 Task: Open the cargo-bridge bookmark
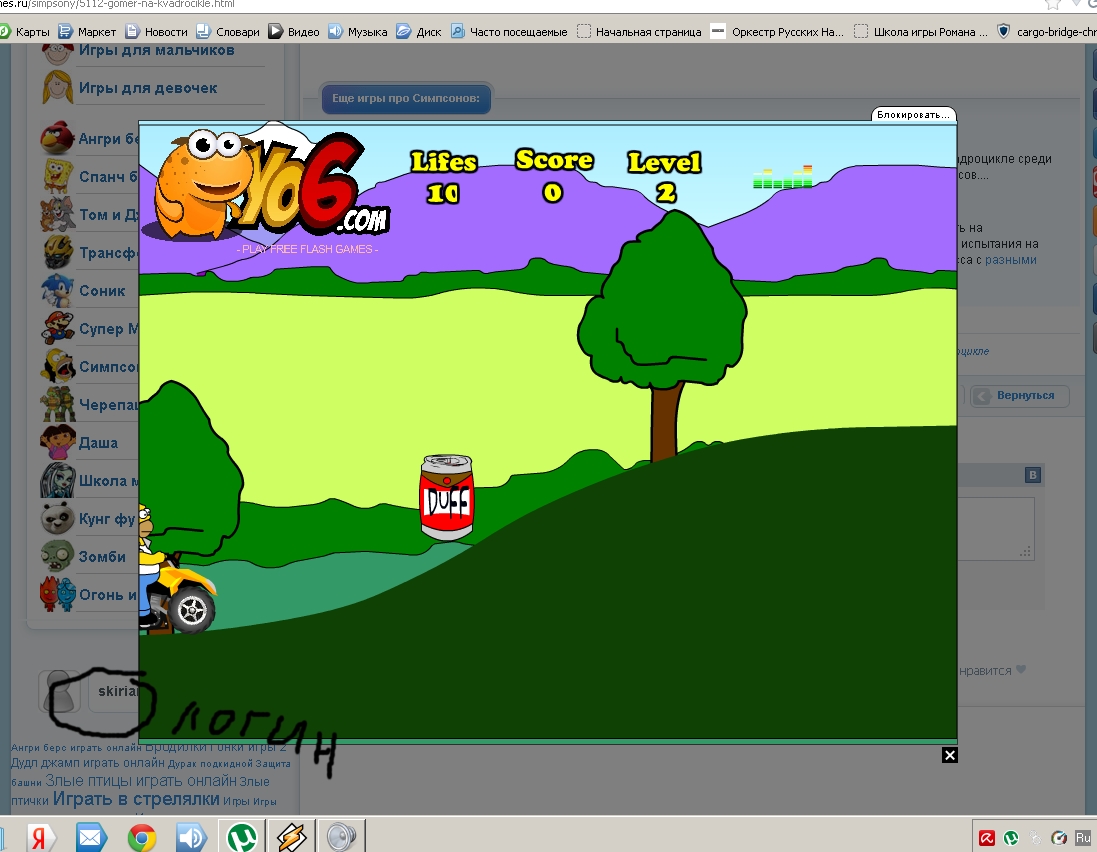1047,32
